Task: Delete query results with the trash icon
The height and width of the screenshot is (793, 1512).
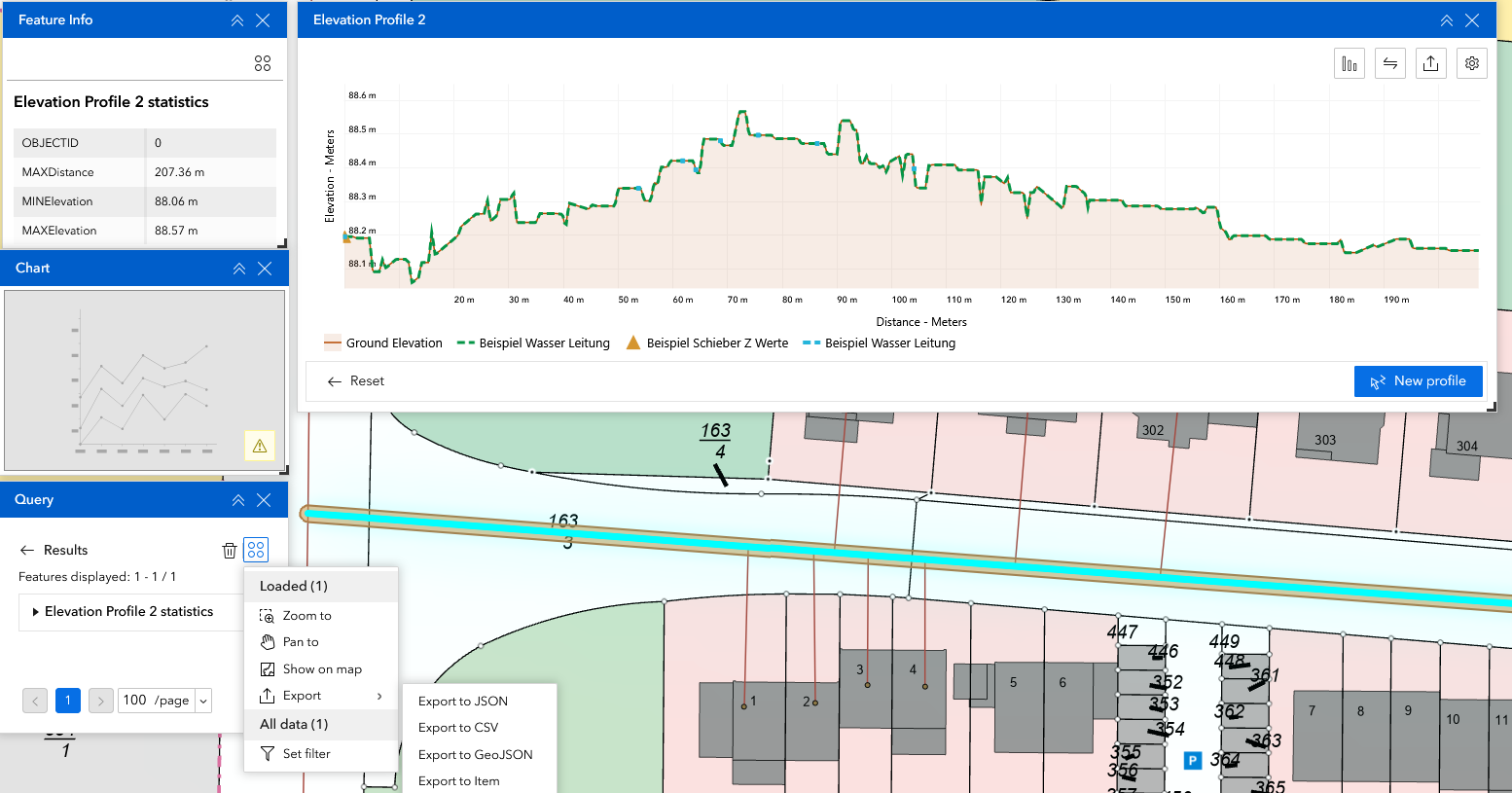Action: (229, 549)
